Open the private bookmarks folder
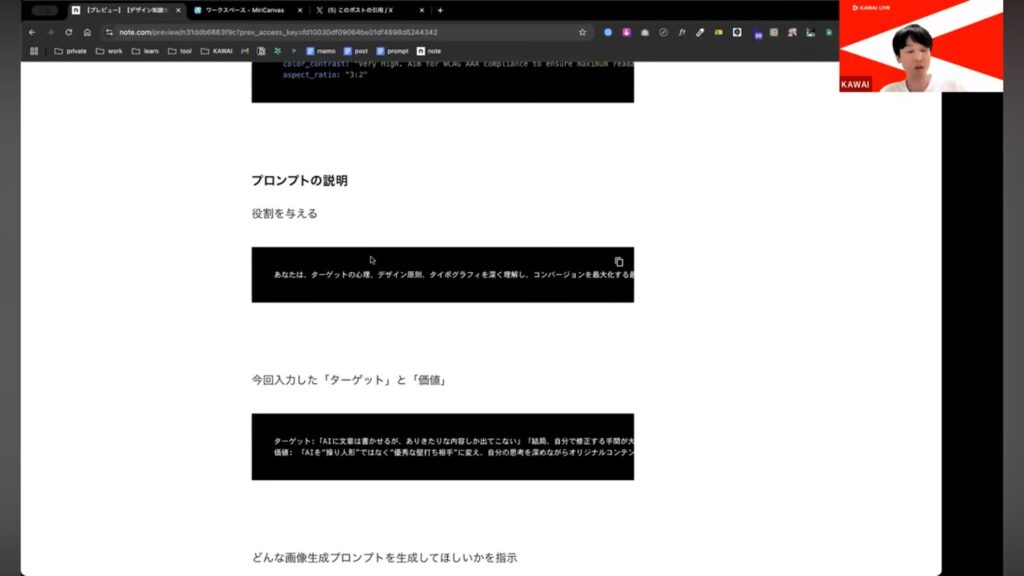This screenshot has width=1024, height=576. click(x=70, y=51)
